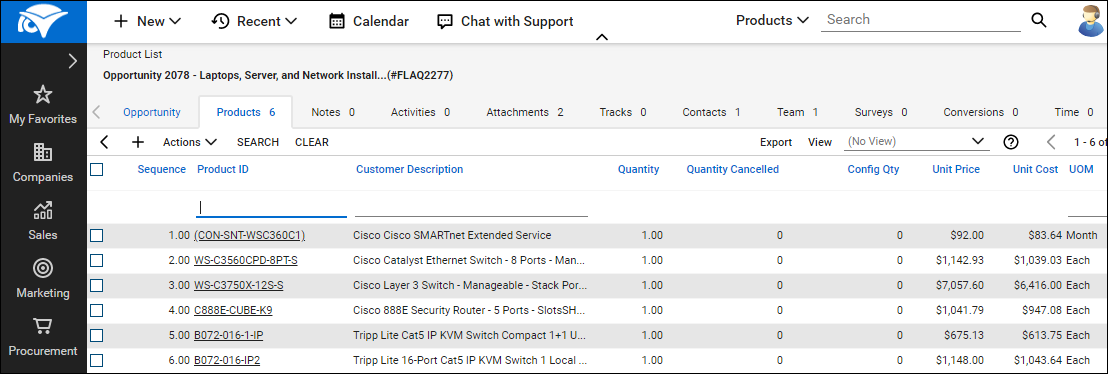Open the user profile avatar
The image size is (1108, 374).
(x=1090, y=21)
